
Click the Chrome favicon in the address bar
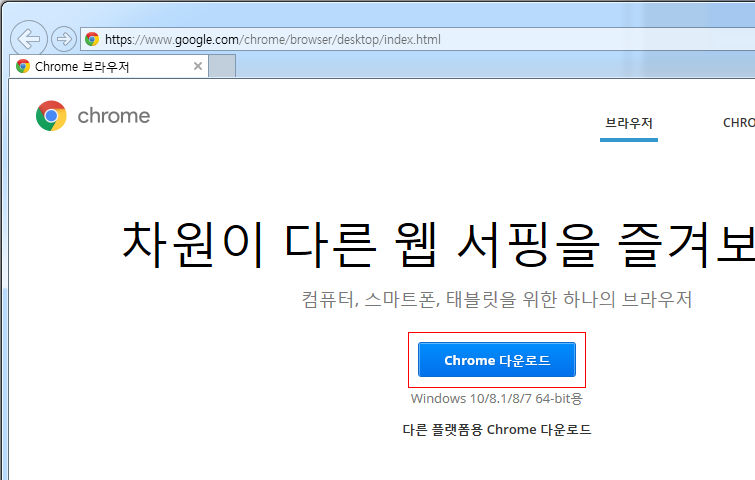click(x=92, y=39)
